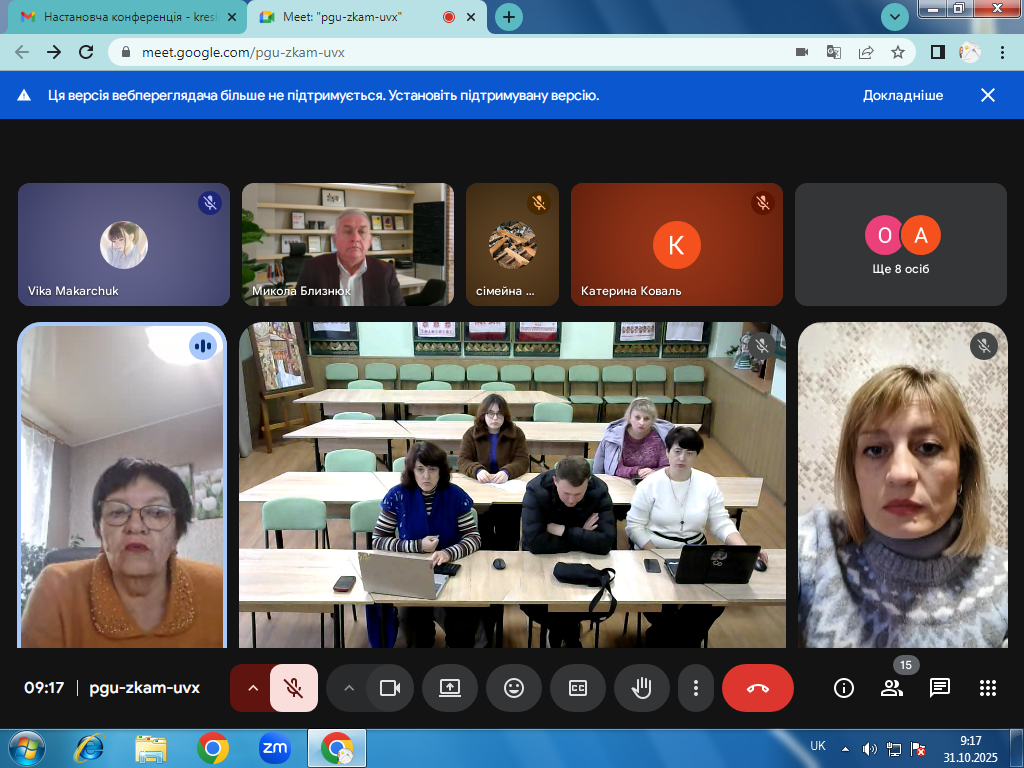The height and width of the screenshot is (768, 1024).
Task: Expand audio settings arrow beside microphone
Action: point(253,688)
